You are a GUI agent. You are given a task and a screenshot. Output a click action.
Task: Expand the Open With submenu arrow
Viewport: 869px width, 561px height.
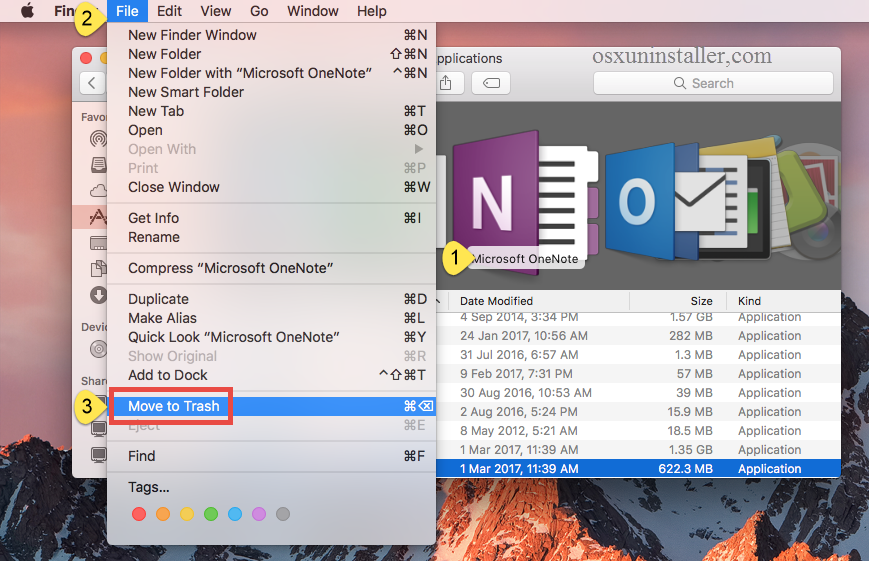coord(418,149)
